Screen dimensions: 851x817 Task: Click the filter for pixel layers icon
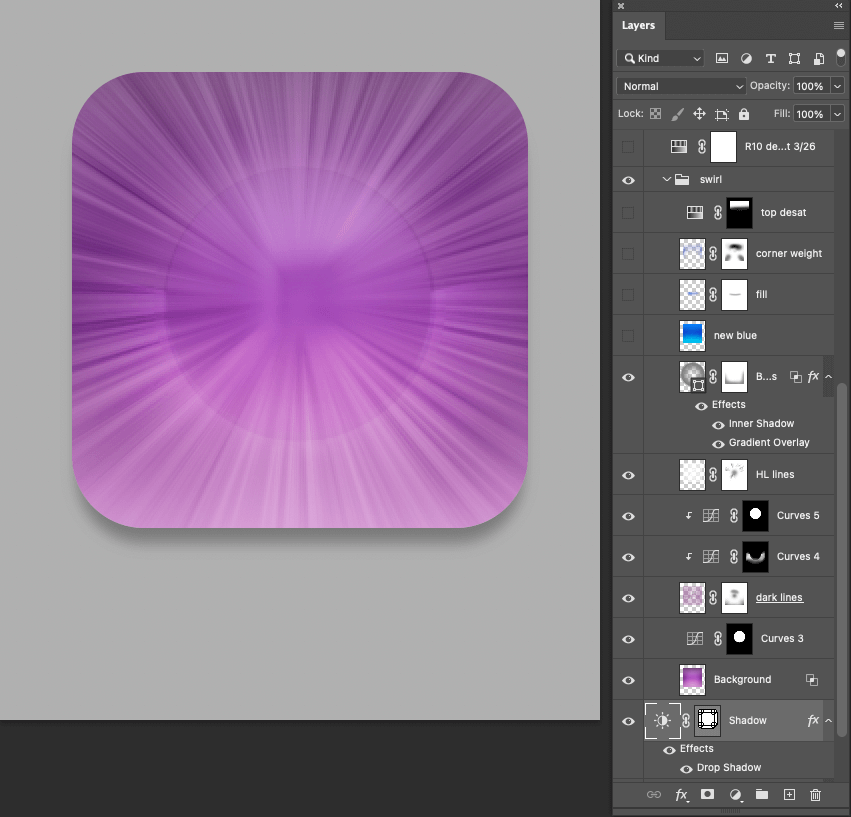(722, 59)
